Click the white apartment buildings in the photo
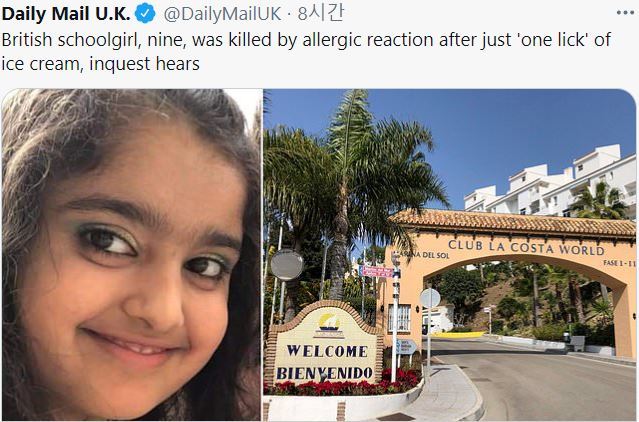Image resolution: width=639 pixels, height=422 pixels. [550, 185]
